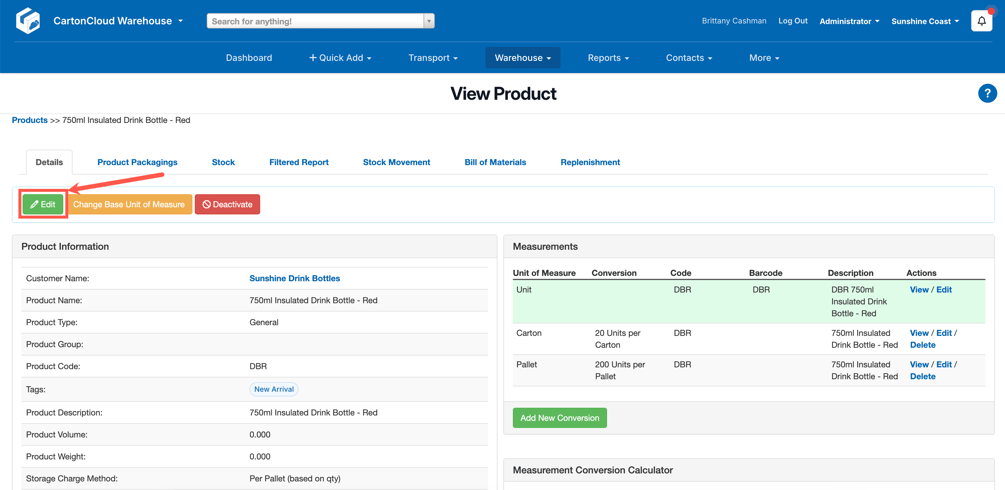The height and width of the screenshot is (490, 1005).
Task: Edit the Carton measurement row
Action: (x=943, y=334)
